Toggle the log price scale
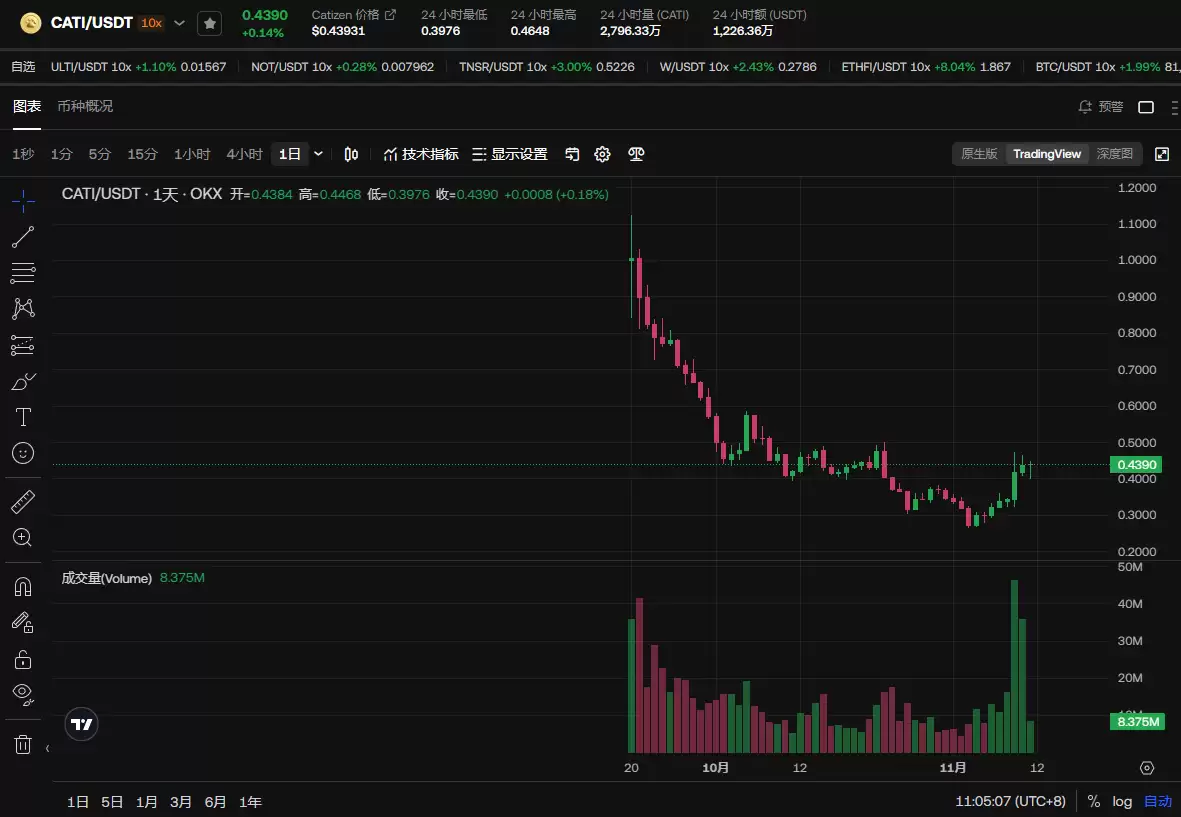The height and width of the screenshot is (817, 1181). [1122, 801]
